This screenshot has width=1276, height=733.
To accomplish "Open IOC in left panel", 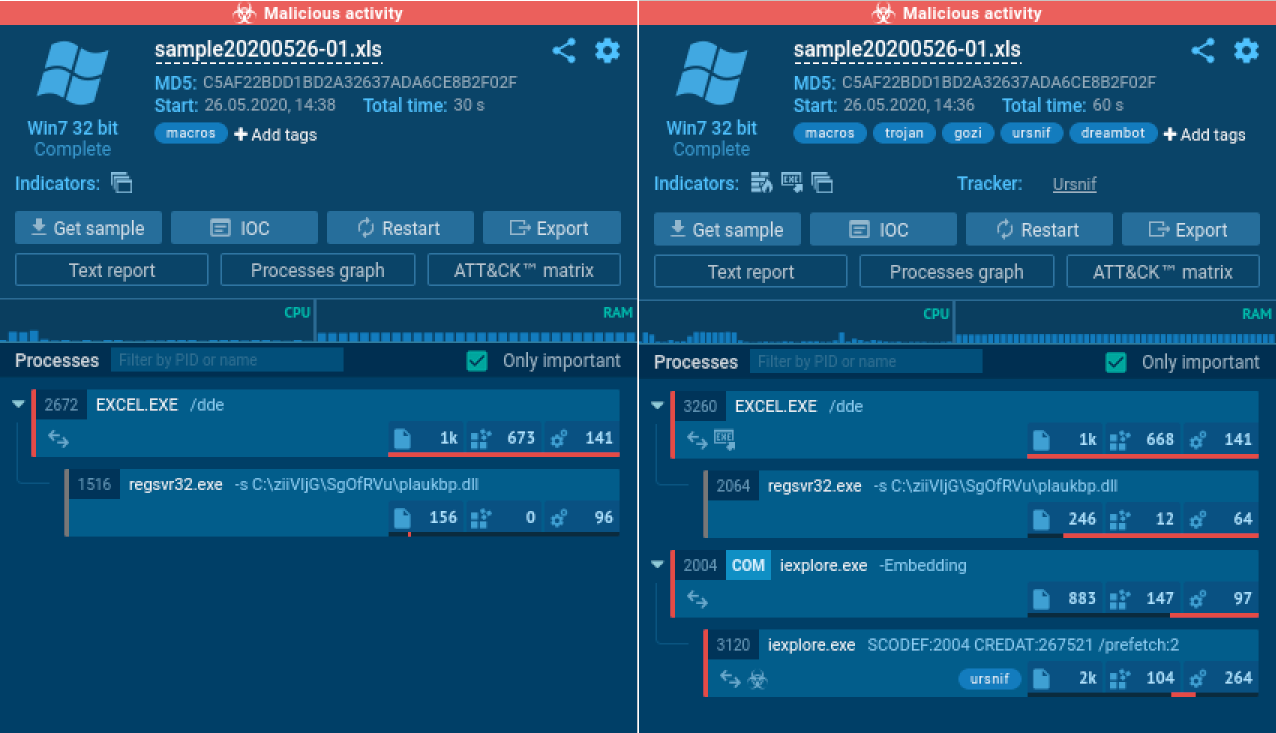I will point(244,228).
